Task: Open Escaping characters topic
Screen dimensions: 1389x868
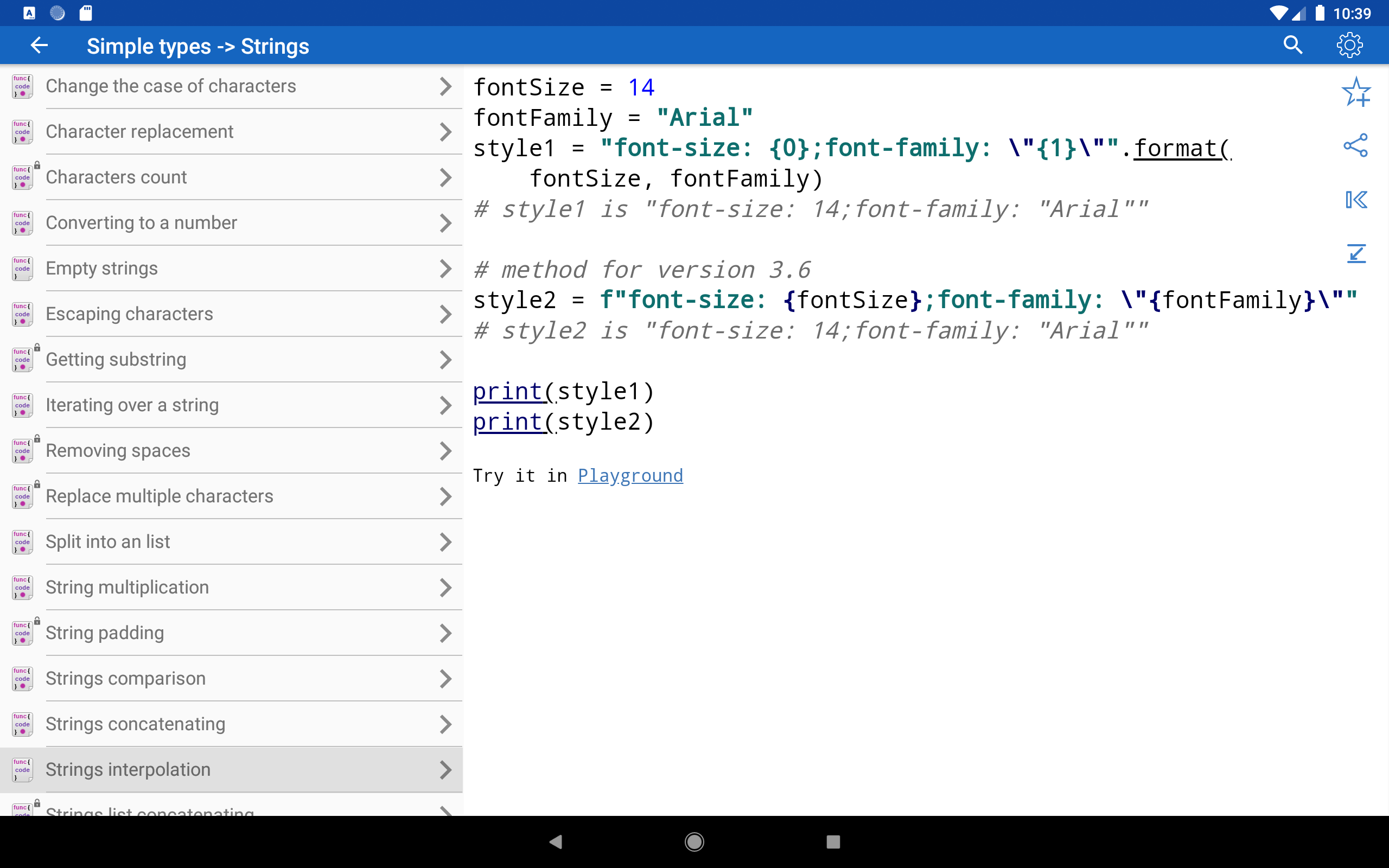Action: coord(231,314)
